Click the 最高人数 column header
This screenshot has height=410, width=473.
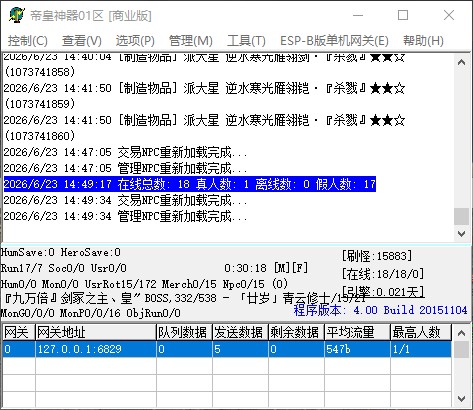point(421,332)
